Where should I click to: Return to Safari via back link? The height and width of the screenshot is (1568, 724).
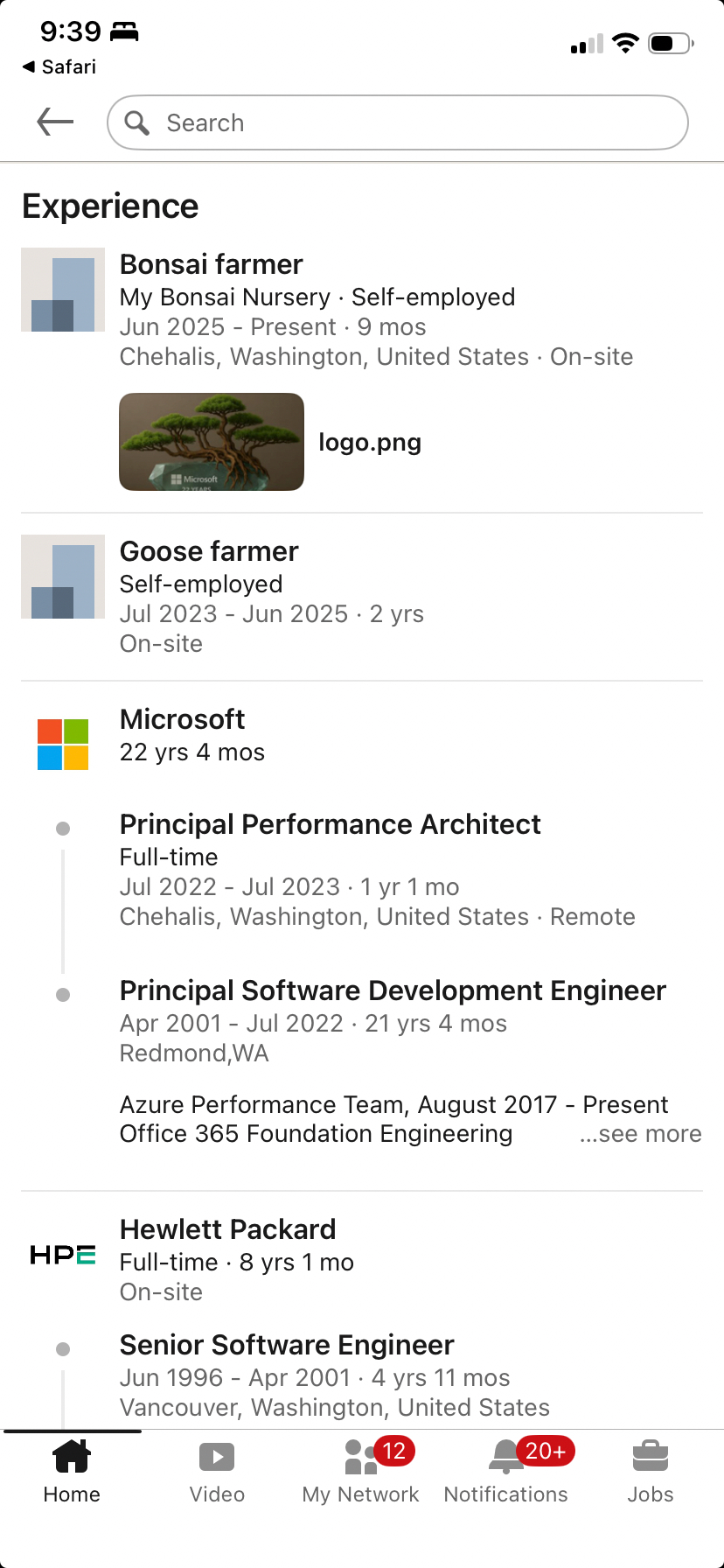coord(59,67)
